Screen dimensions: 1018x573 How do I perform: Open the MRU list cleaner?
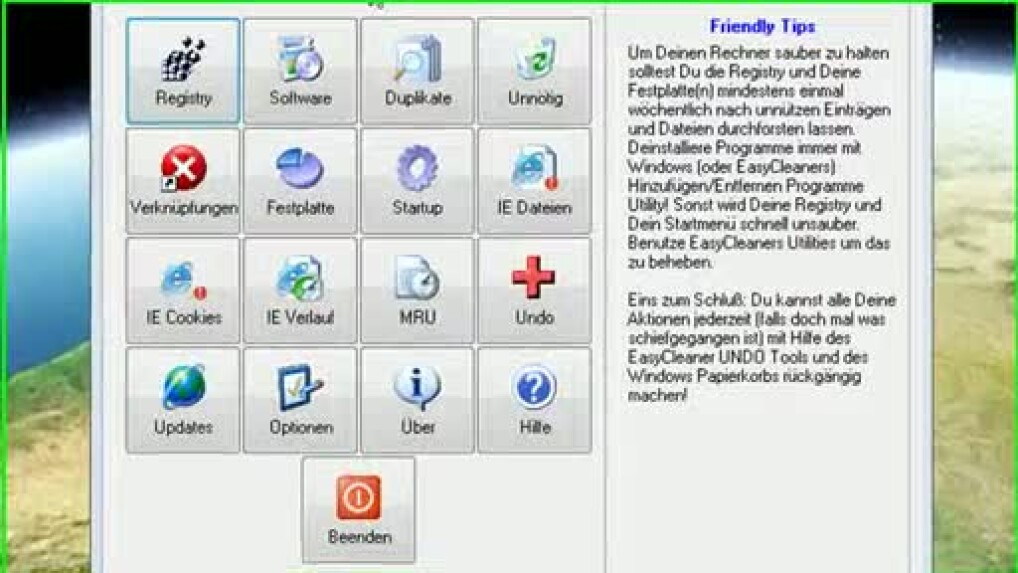417,291
